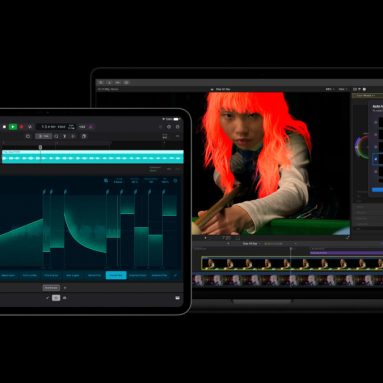Select the lower filmstrip clip in MacBook timeline
This screenshot has width=383, height=383.
288,280
